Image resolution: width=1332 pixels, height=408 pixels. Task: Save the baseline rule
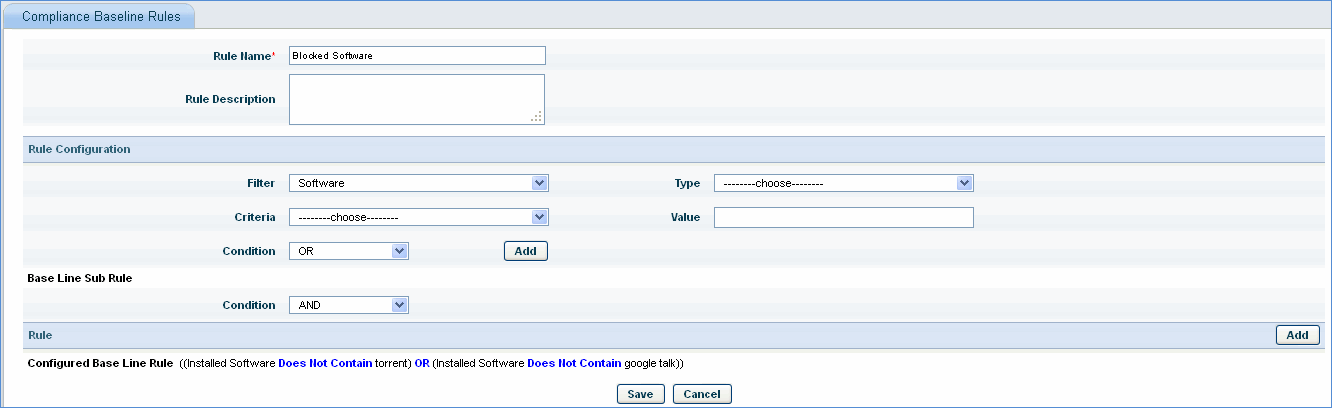tap(640, 394)
